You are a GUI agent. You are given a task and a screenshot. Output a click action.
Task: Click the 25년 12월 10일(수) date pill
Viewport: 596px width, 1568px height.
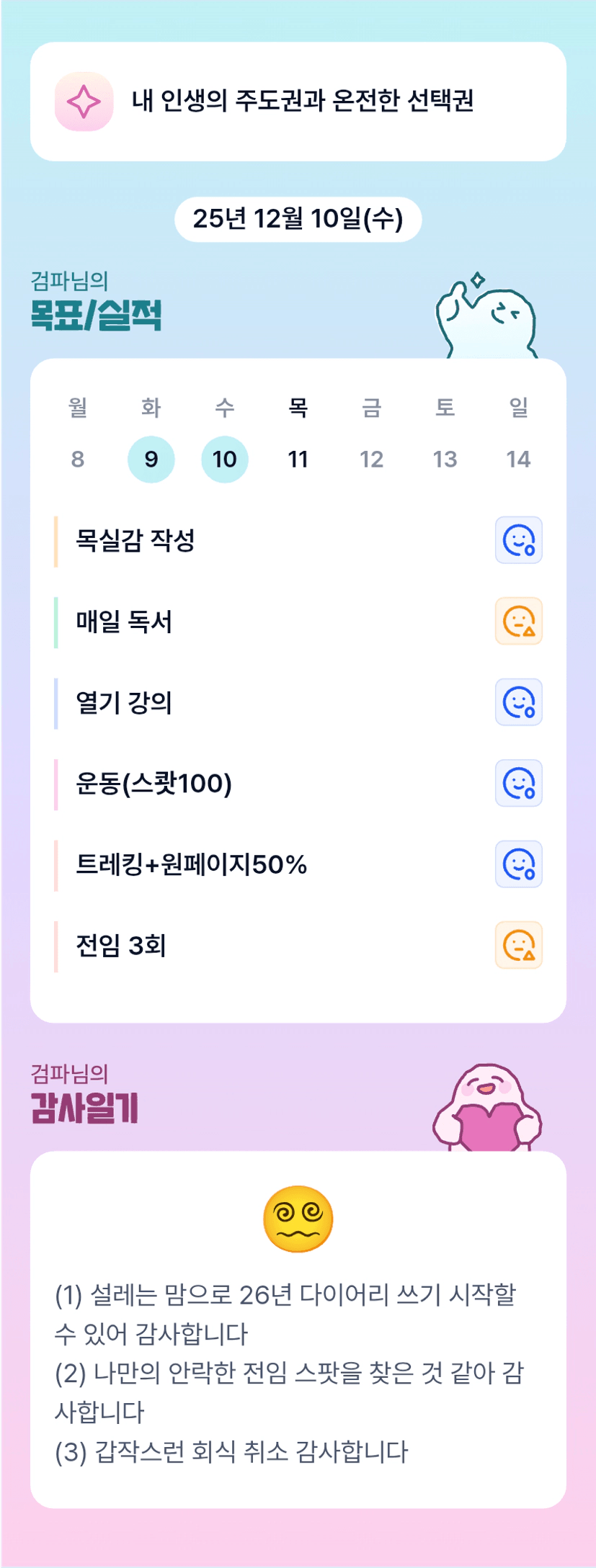pyautogui.click(x=298, y=219)
